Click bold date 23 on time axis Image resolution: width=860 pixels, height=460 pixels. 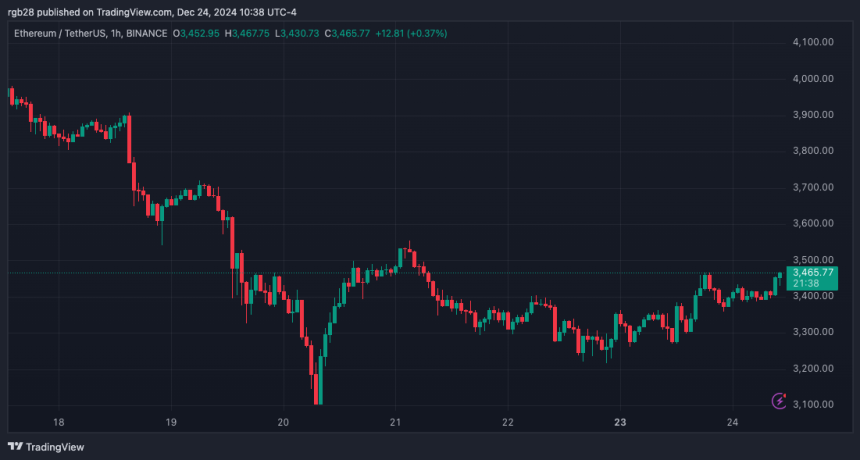(x=620, y=423)
